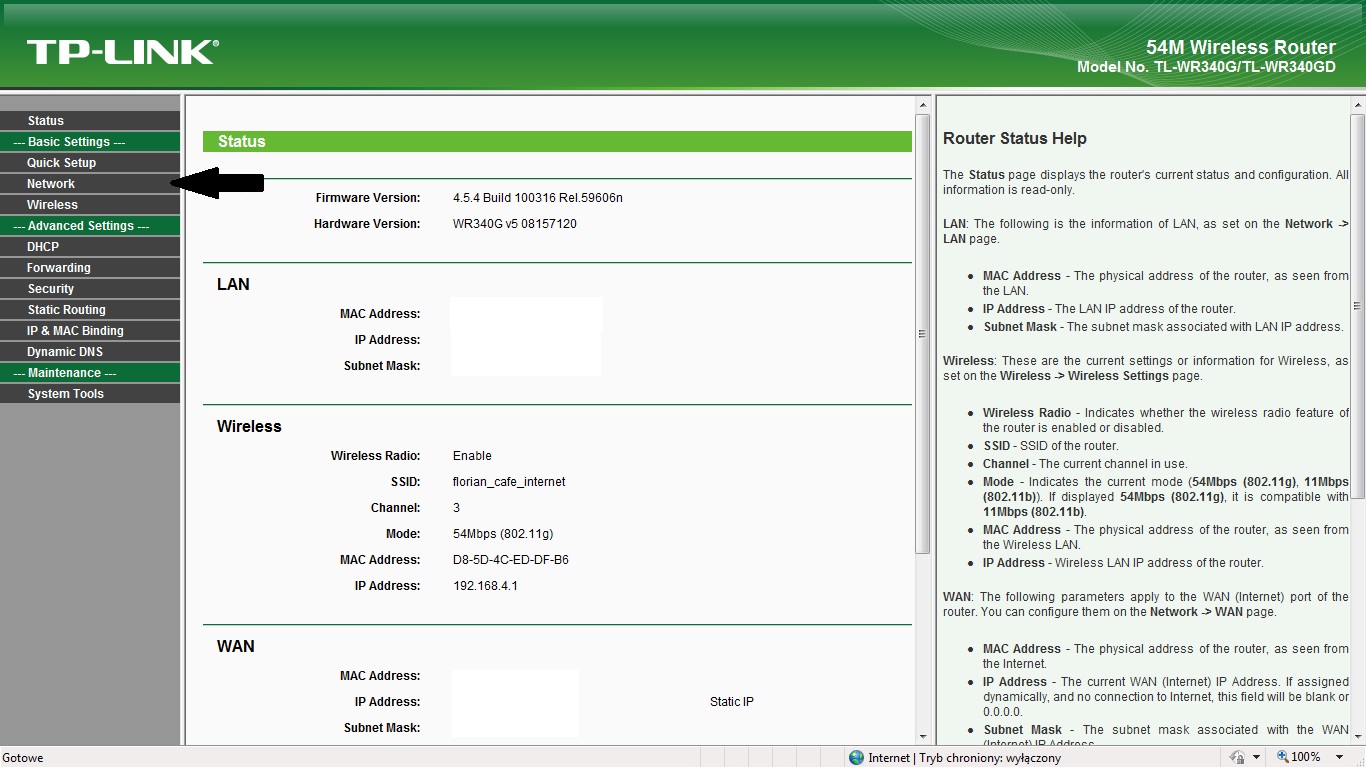Screen dimensions: 1366x768
Task: Go to Dynamic DNS in the sidebar
Action: click(x=90, y=352)
